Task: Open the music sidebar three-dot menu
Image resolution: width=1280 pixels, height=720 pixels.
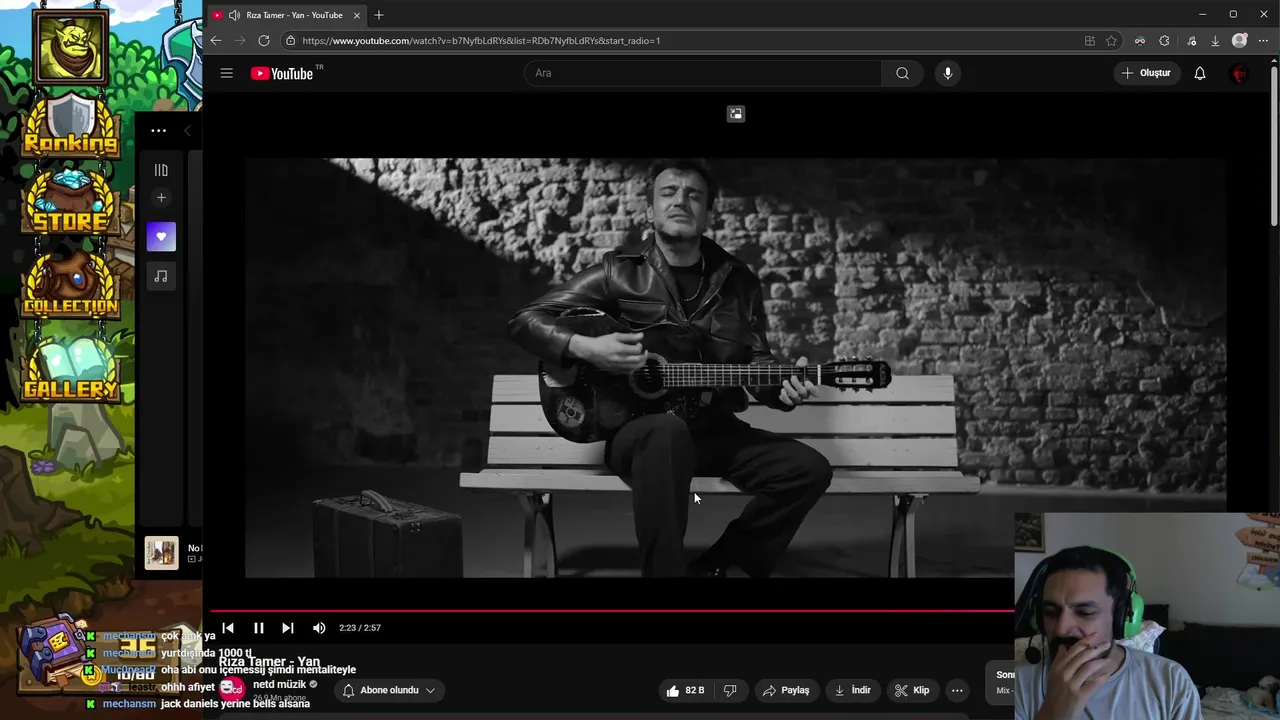Action: tap(159, 130)
